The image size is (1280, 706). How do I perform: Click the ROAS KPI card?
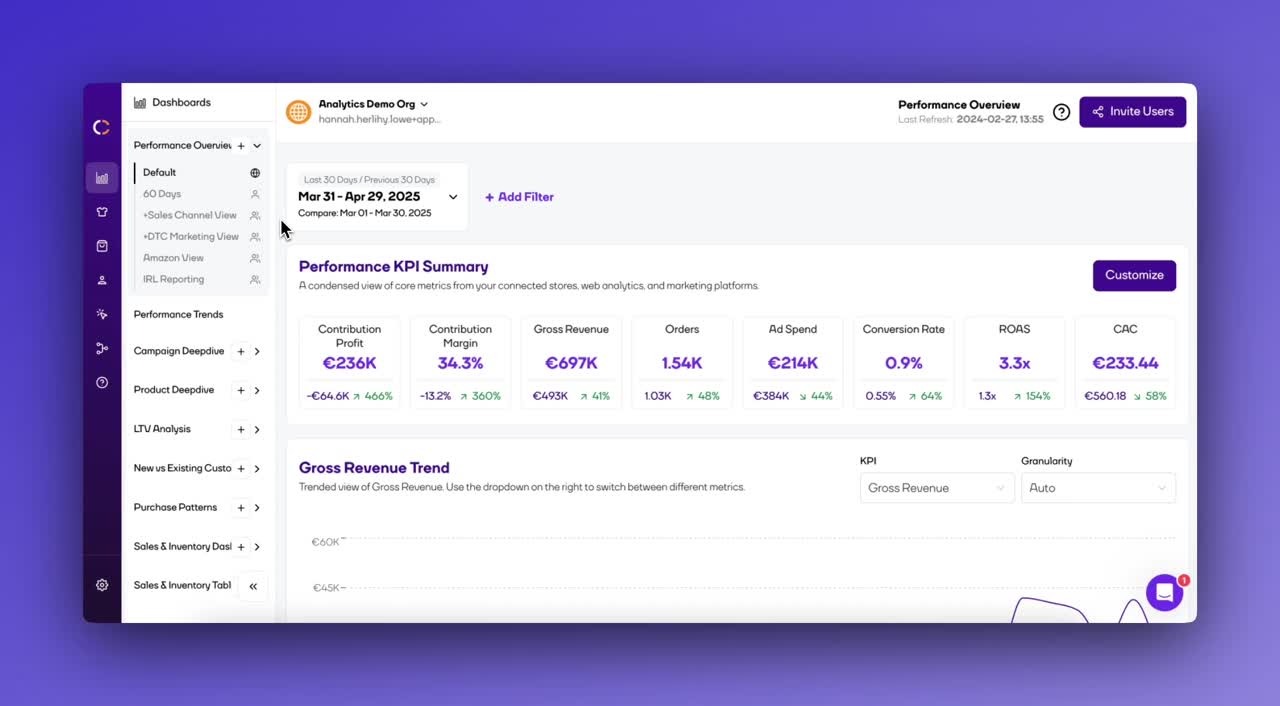tap(1014, 362)
